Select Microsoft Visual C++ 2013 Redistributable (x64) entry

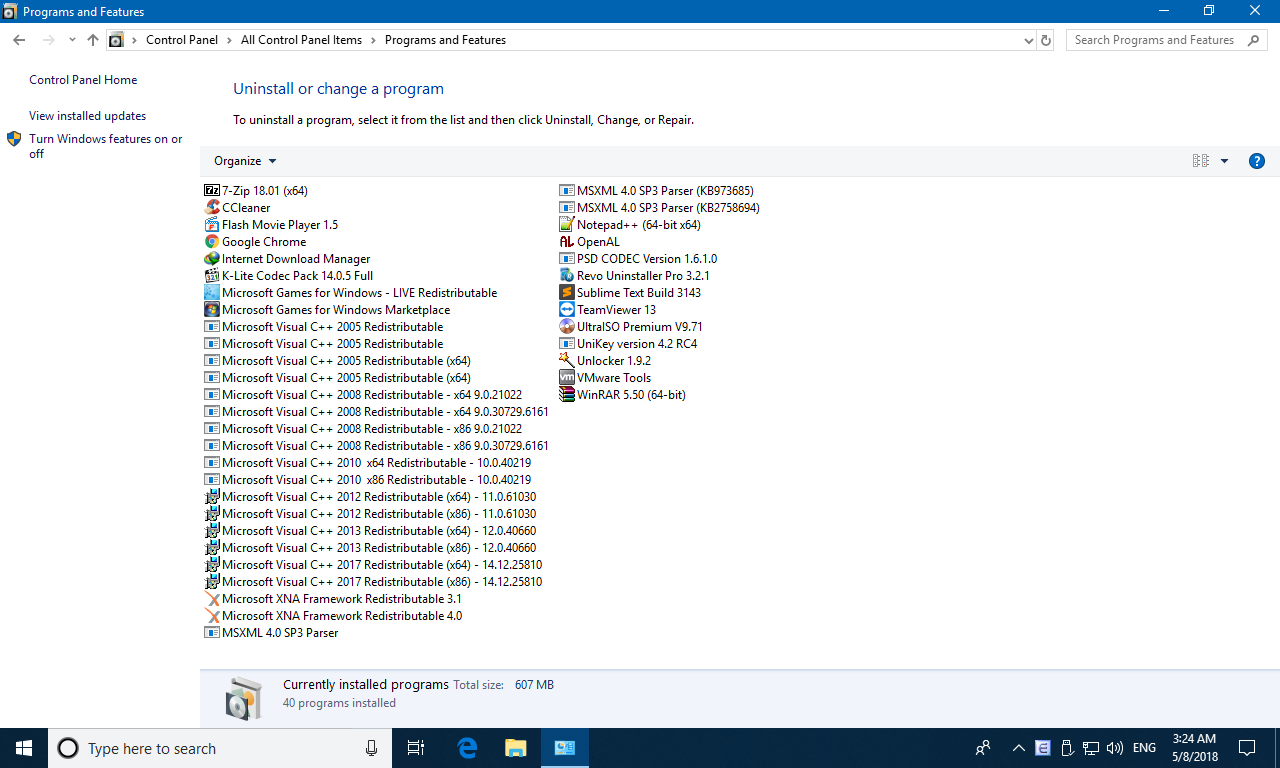(x=370, y=530)
